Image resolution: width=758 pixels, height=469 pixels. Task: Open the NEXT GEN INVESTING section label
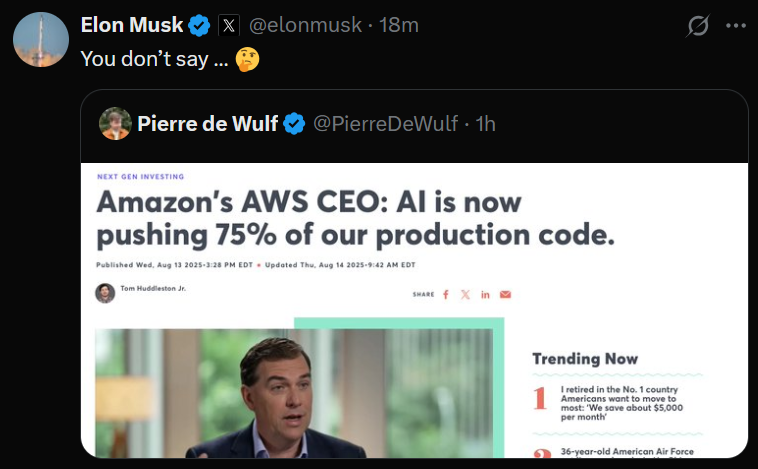tap(140, 177)
